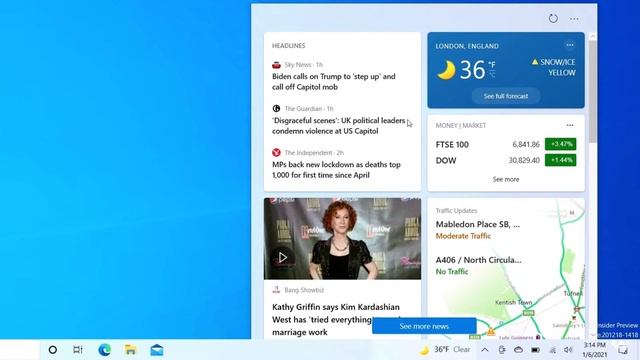
Task: Click the OneDrive cloud tray icon
Action: click(518, 350)
